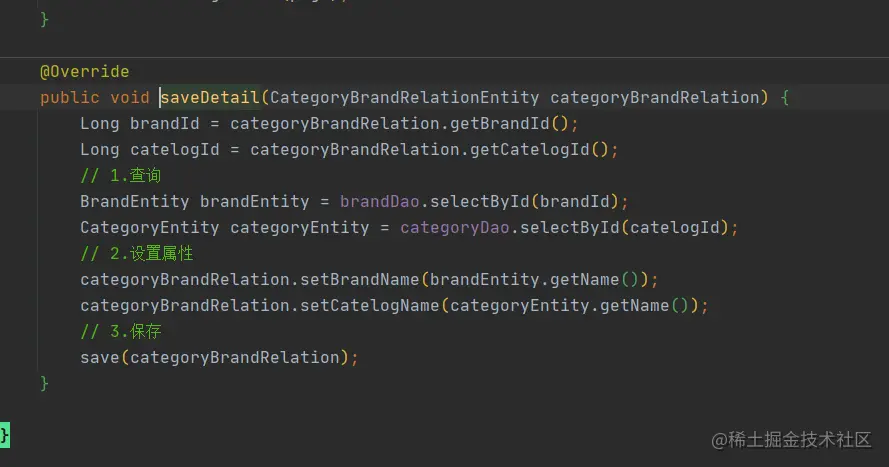Viewport: 889px width, 467px height.
Task: Click brandEntity.getName() expression
Action: [534, 279]
